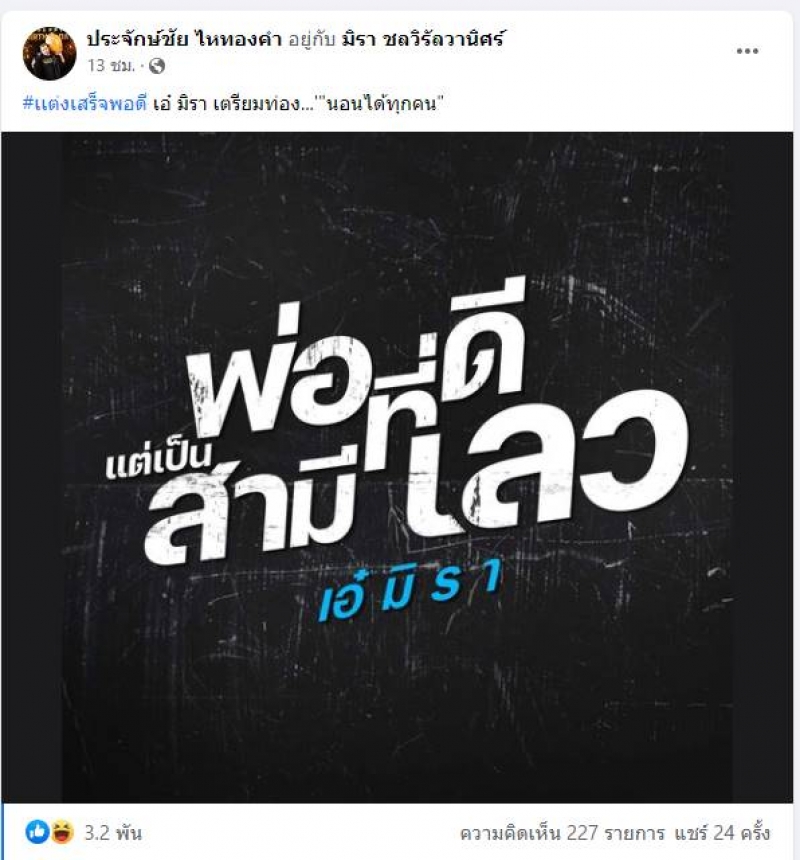Click the small แต่เป็น text in image
Screen dimensions: 800x860
pos(158,461)
